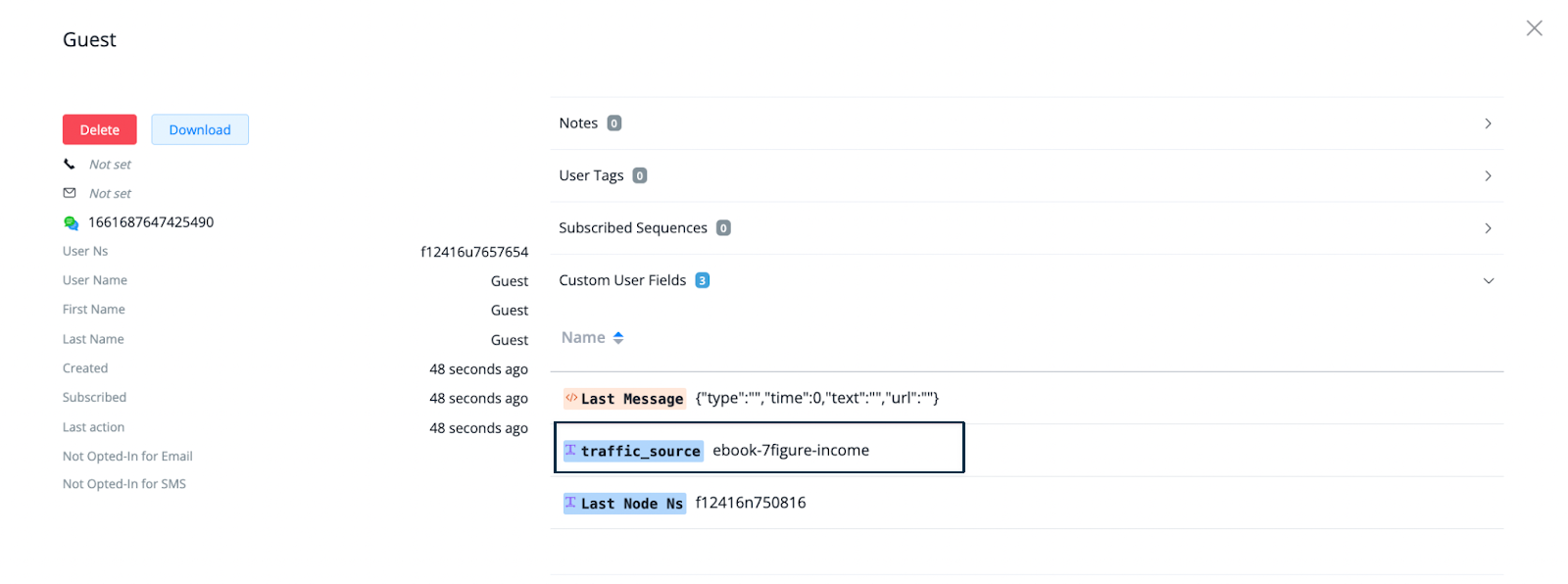The image size is (1568, 584).
Task: Select the traffic_source field label
Action: [640, 451]
